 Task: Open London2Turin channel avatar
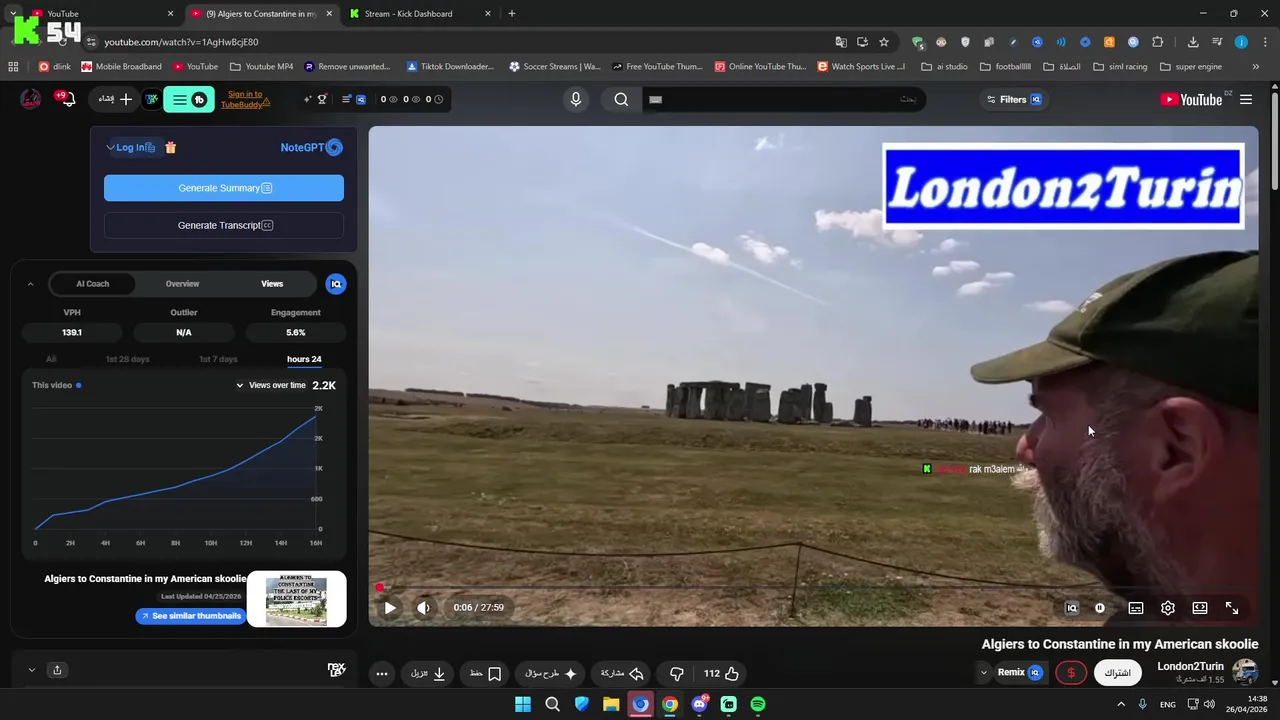coord(1245,672)
